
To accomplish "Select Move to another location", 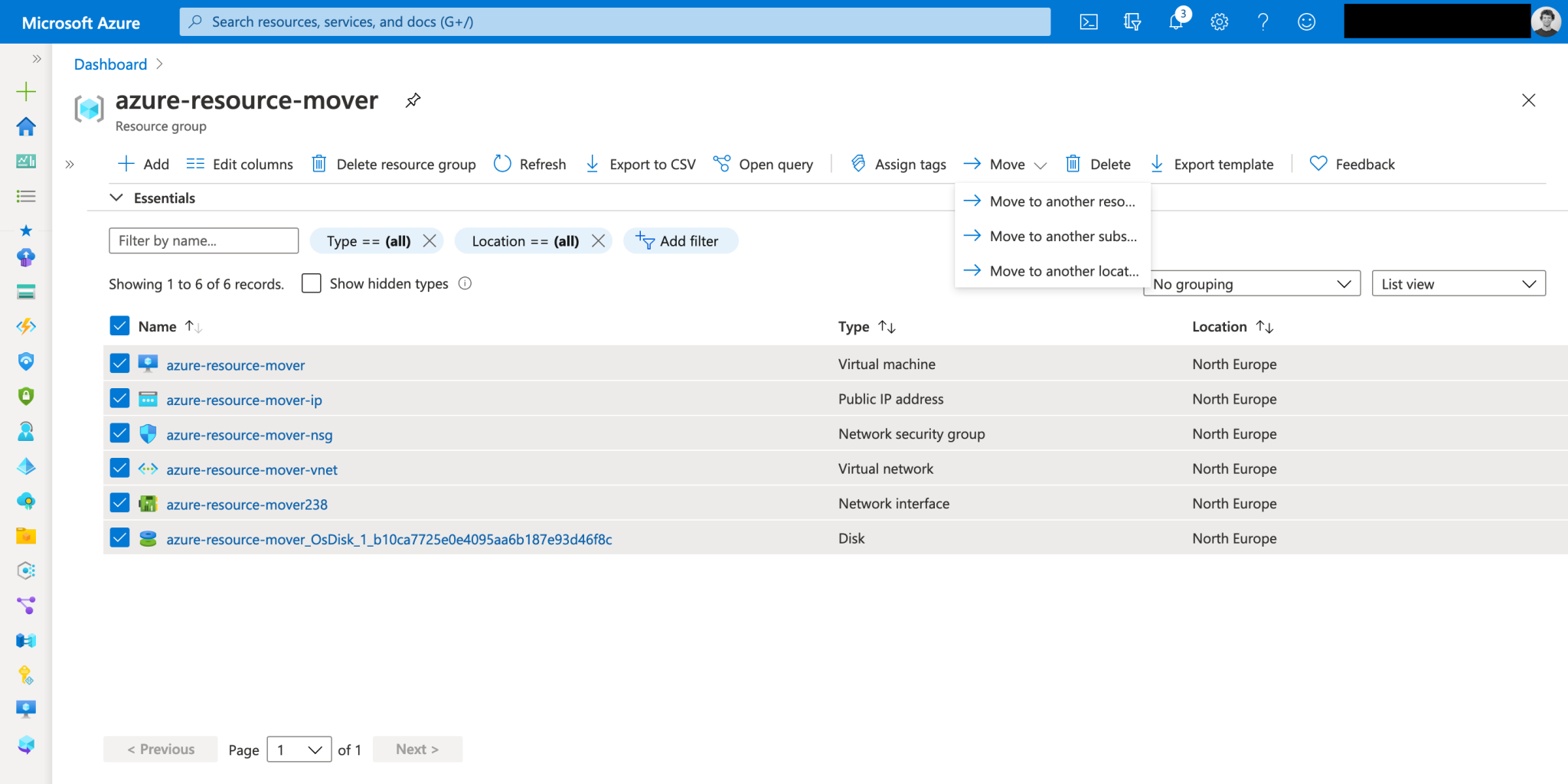I will click(1064, 270).
